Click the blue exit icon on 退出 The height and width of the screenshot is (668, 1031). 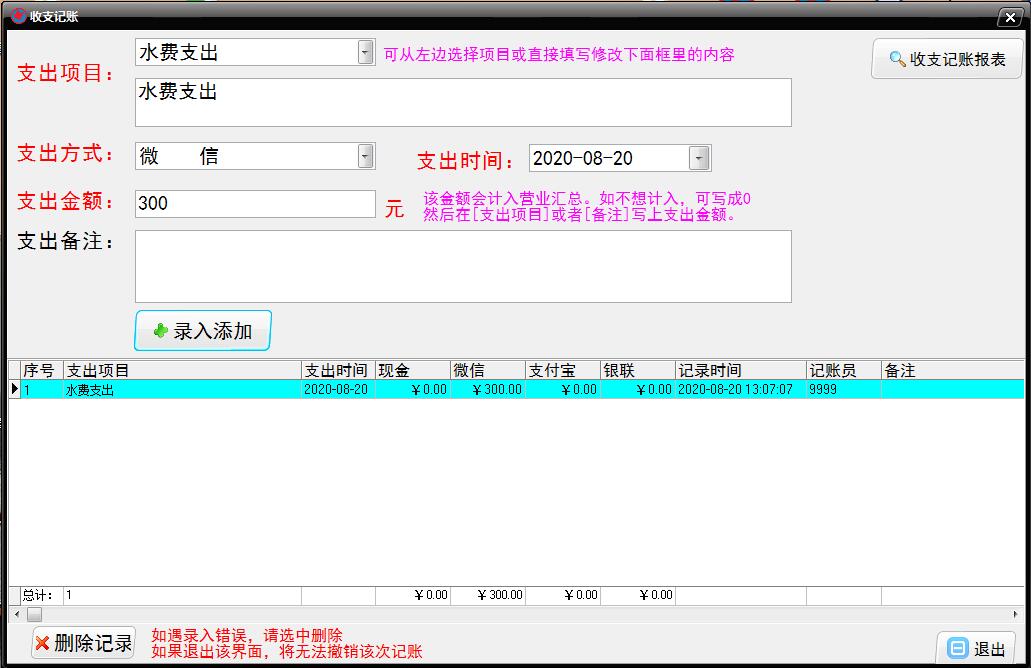pos(957,648)
